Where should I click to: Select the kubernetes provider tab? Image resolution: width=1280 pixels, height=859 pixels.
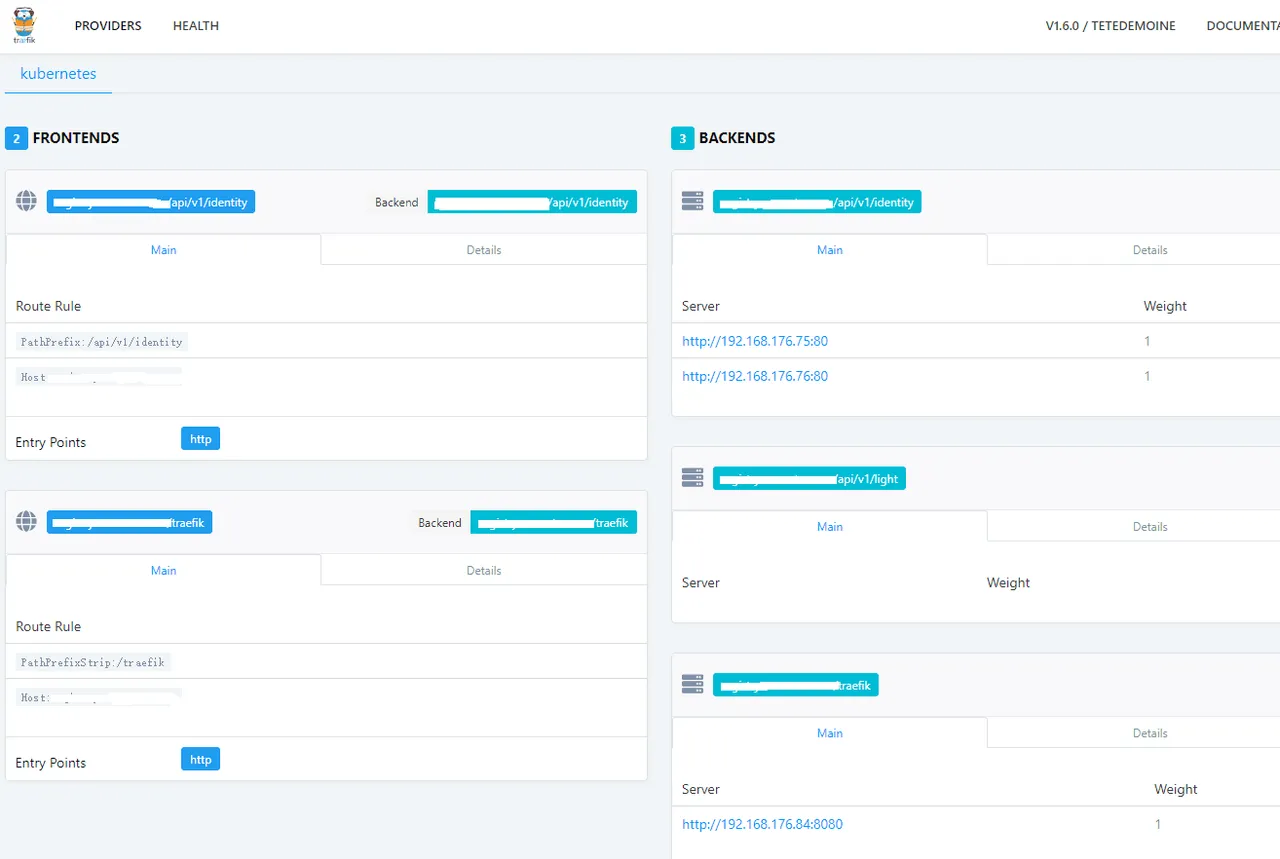tap(58, 74)
